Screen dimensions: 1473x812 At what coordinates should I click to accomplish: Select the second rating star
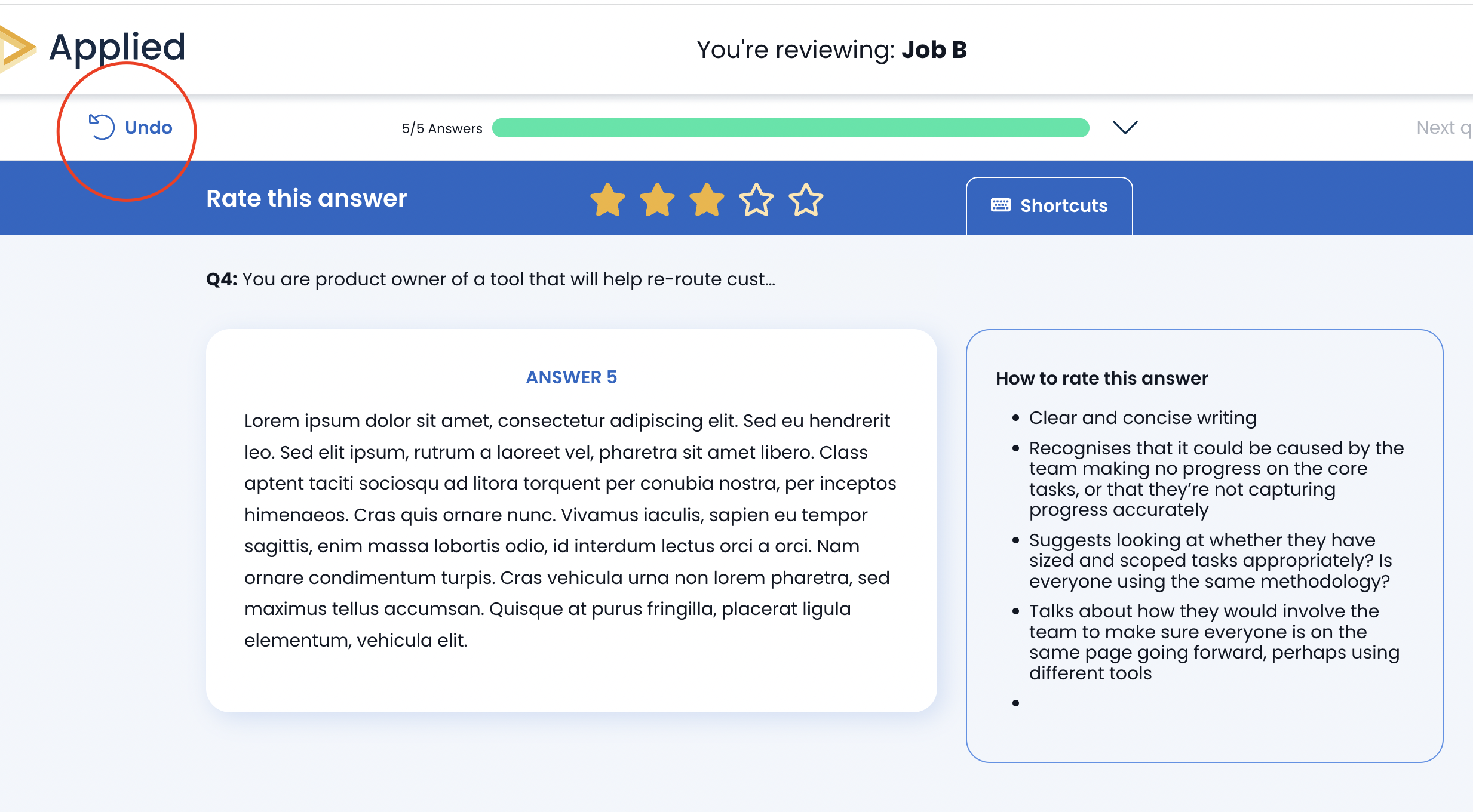coord(657,199)
